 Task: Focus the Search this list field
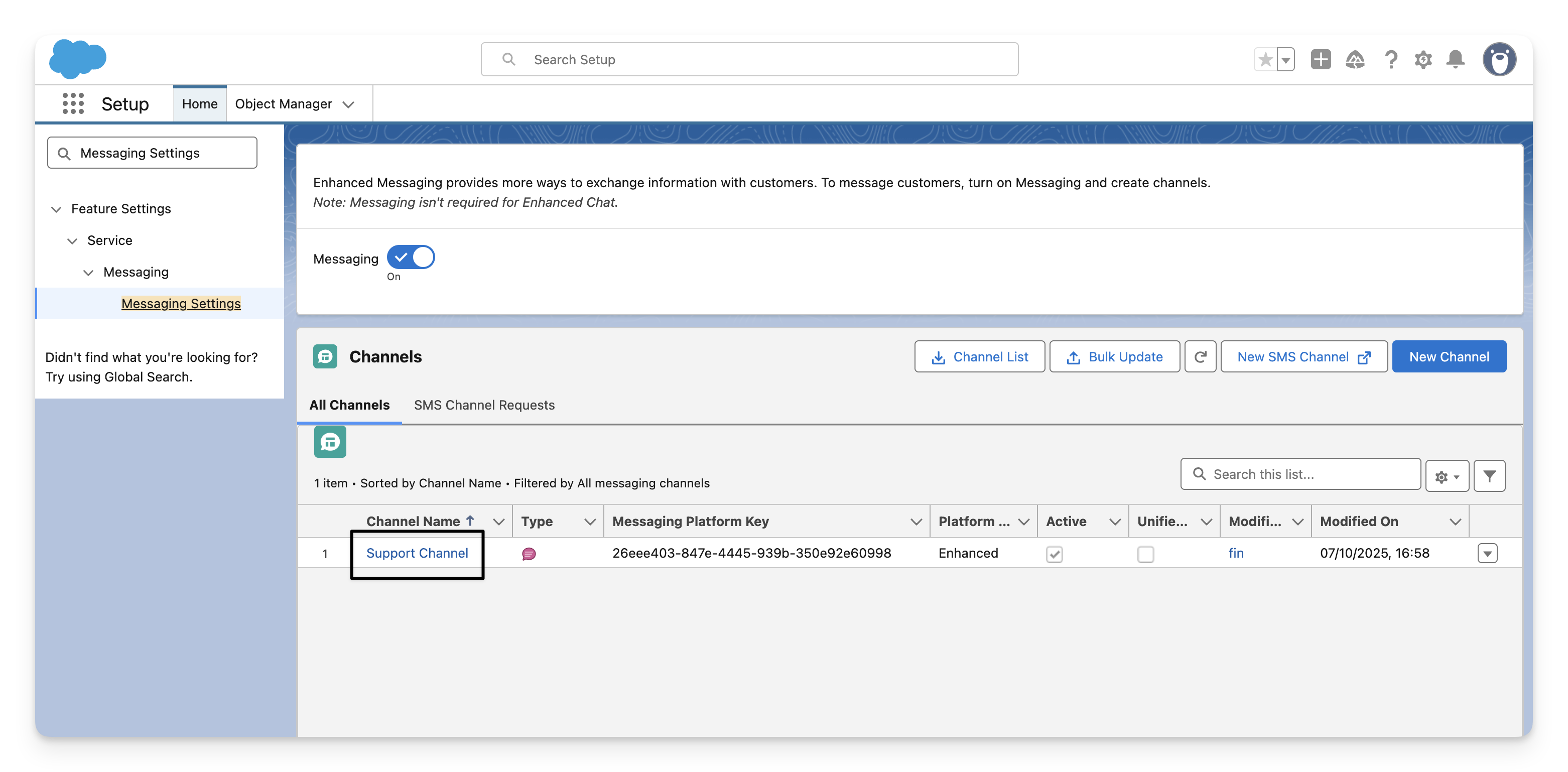pos(1309,474)
